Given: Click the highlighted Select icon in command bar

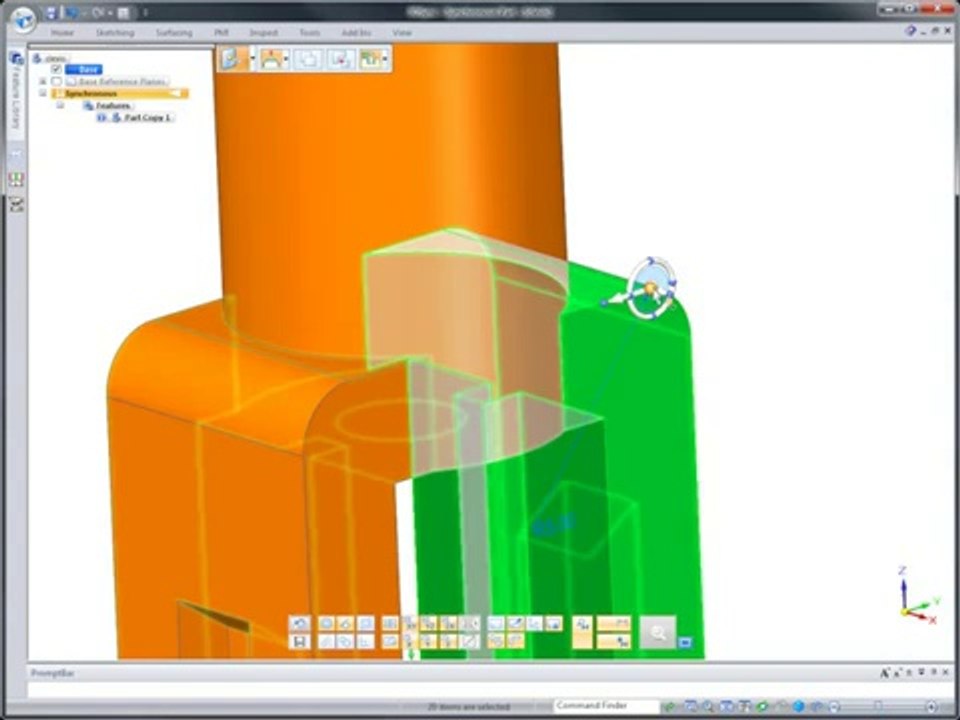Looking at the screenshot, I should (x=233, y=59).
